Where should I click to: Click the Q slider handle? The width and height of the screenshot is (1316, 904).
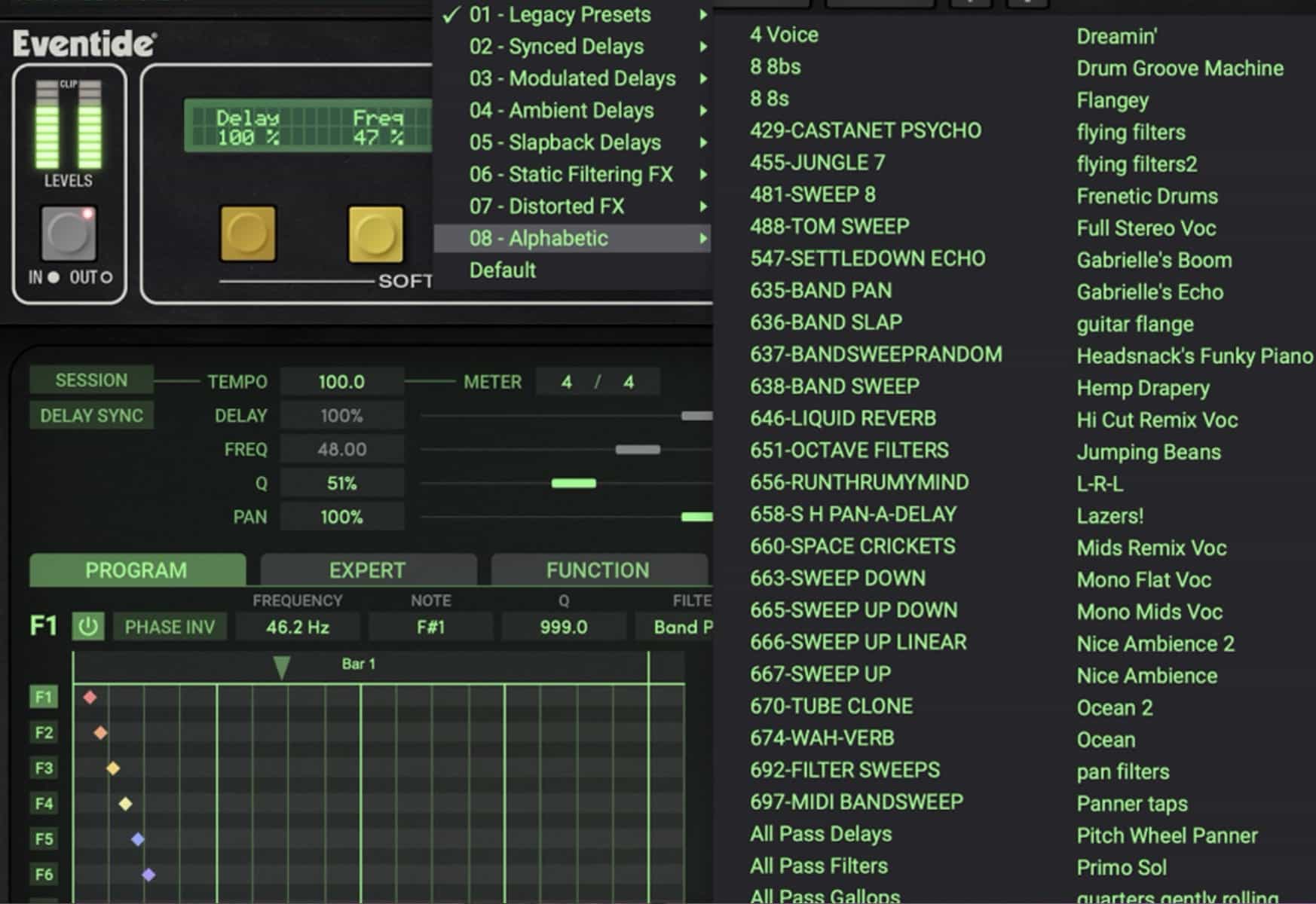tap(575, 483)
